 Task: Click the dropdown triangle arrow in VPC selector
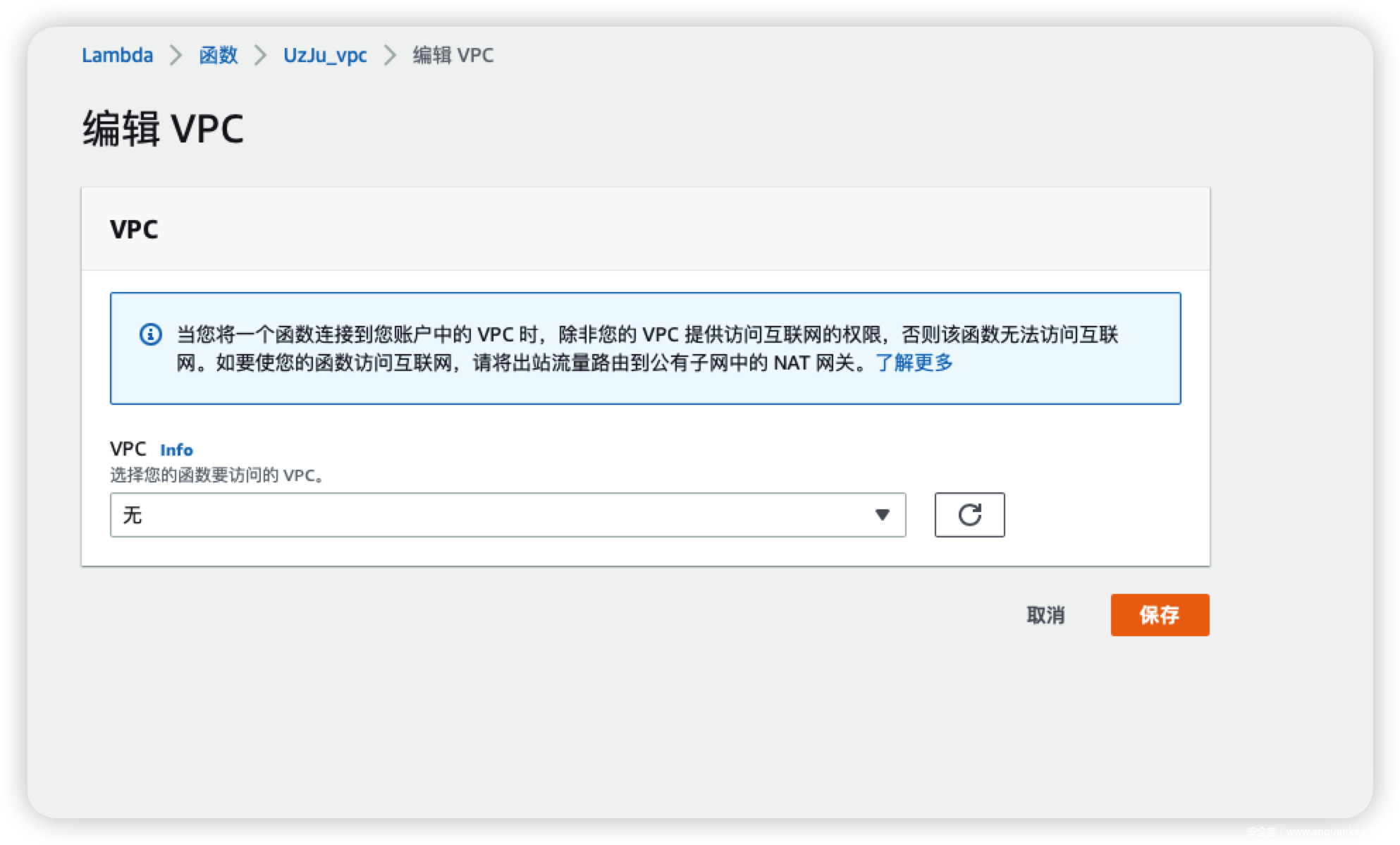pyautogui.click(x=882, y=515)
